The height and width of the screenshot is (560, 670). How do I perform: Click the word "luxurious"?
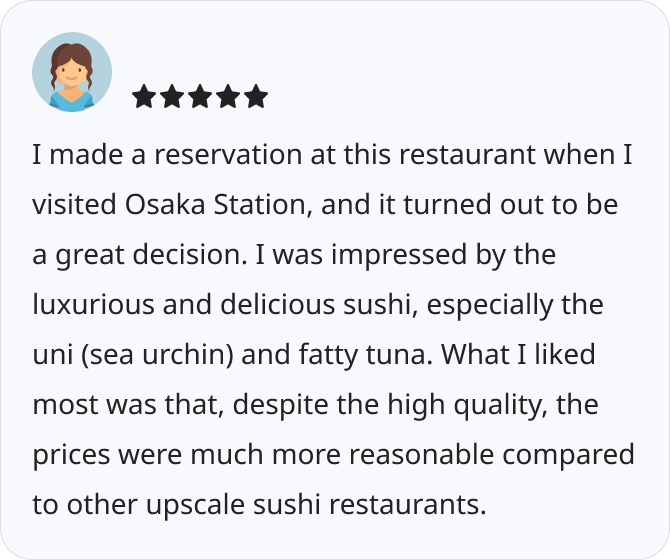[89, 305]
